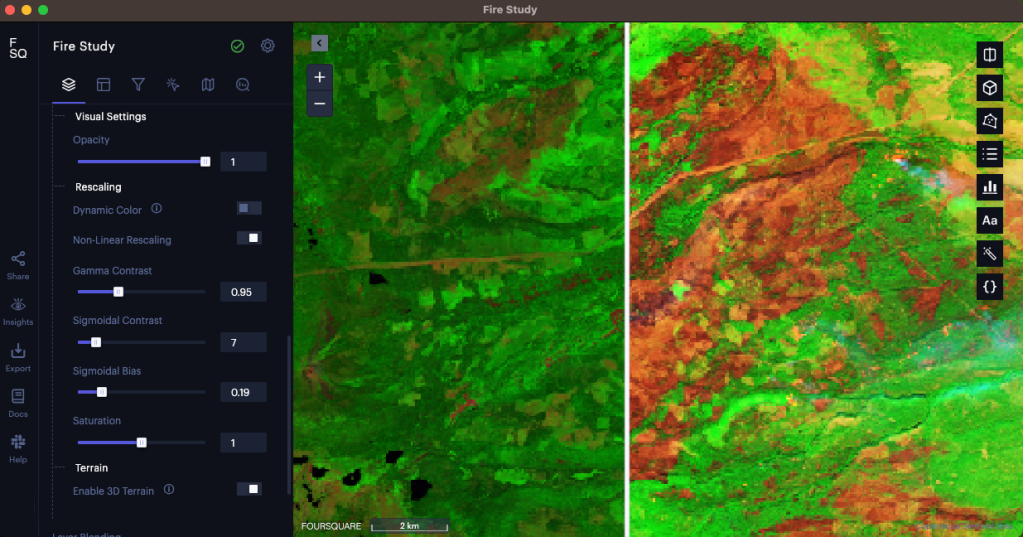Show Enable 3D Terrain info icon
The width and height of the screenshot is (1023, 537).
click(169, 489)
